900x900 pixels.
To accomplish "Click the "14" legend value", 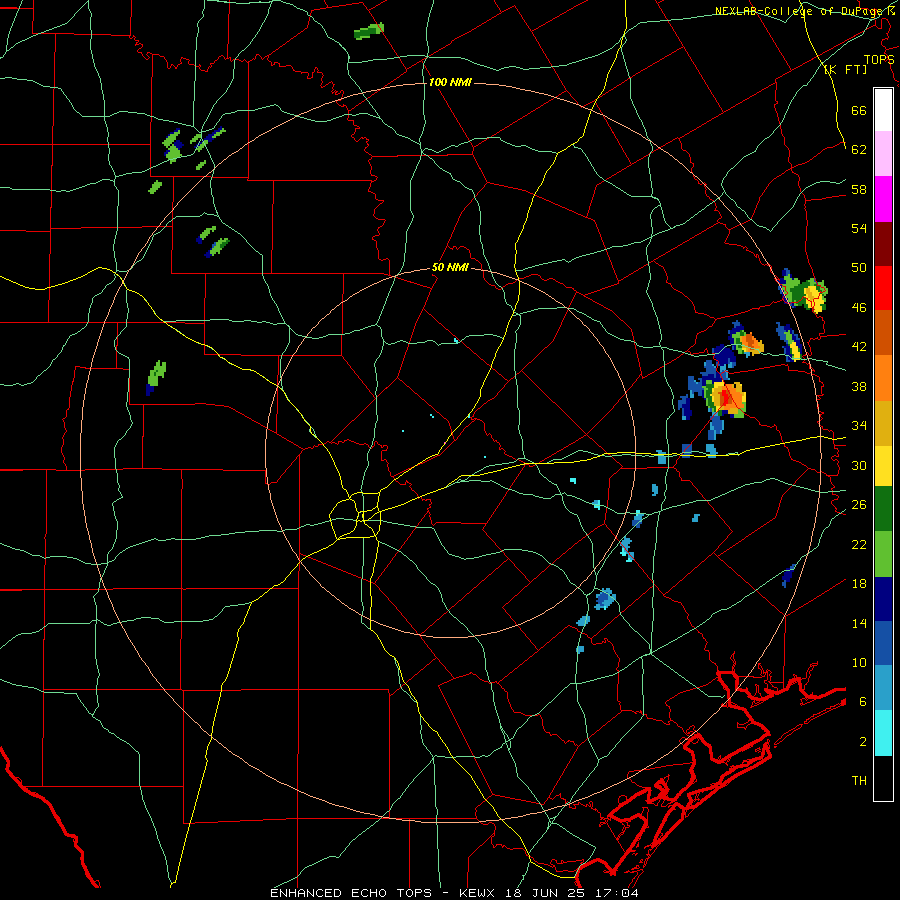I will tap(859, 623).
